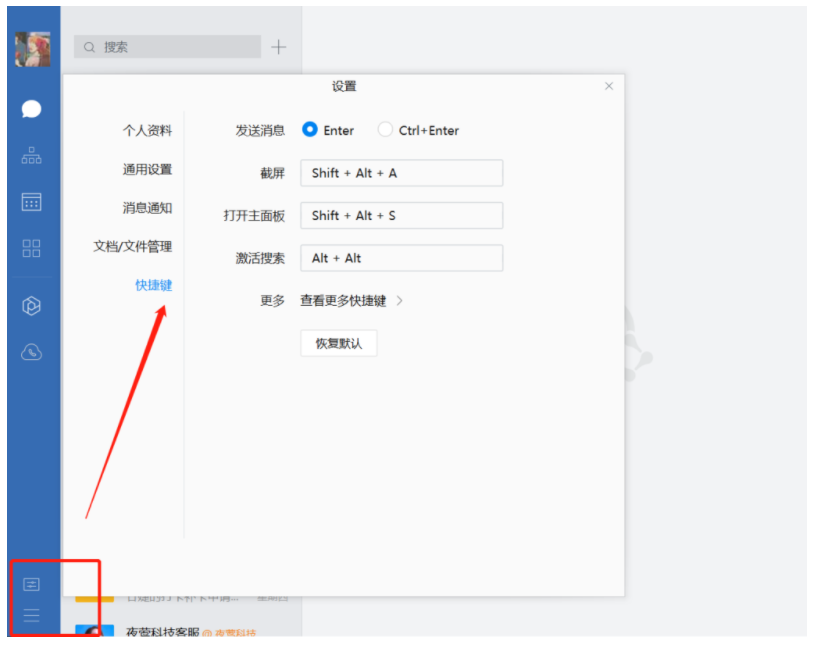Open 夜莺科技客服 chat row
This screenshot has height=645, width=817.
pos(182,631)
